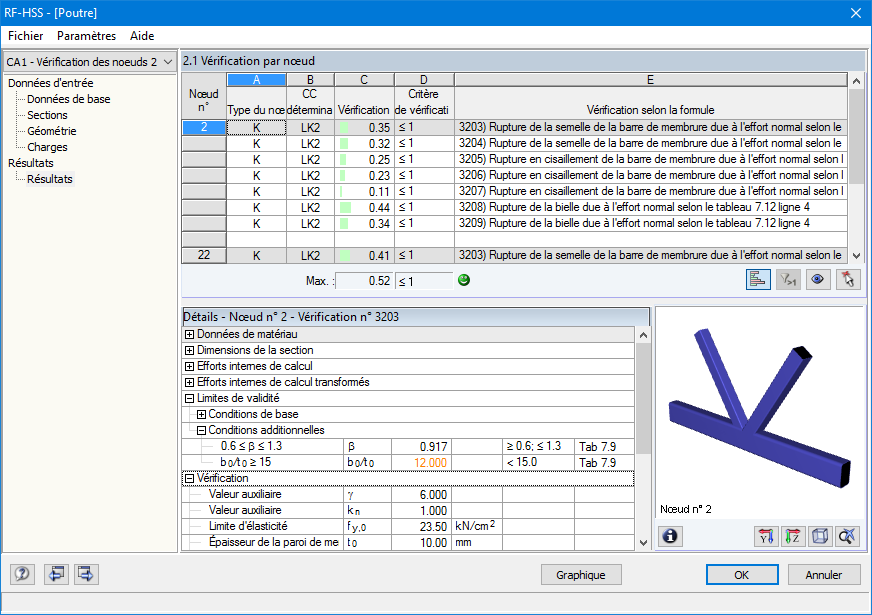
Task: Open the Fichier menu
Action: [26, 36]
